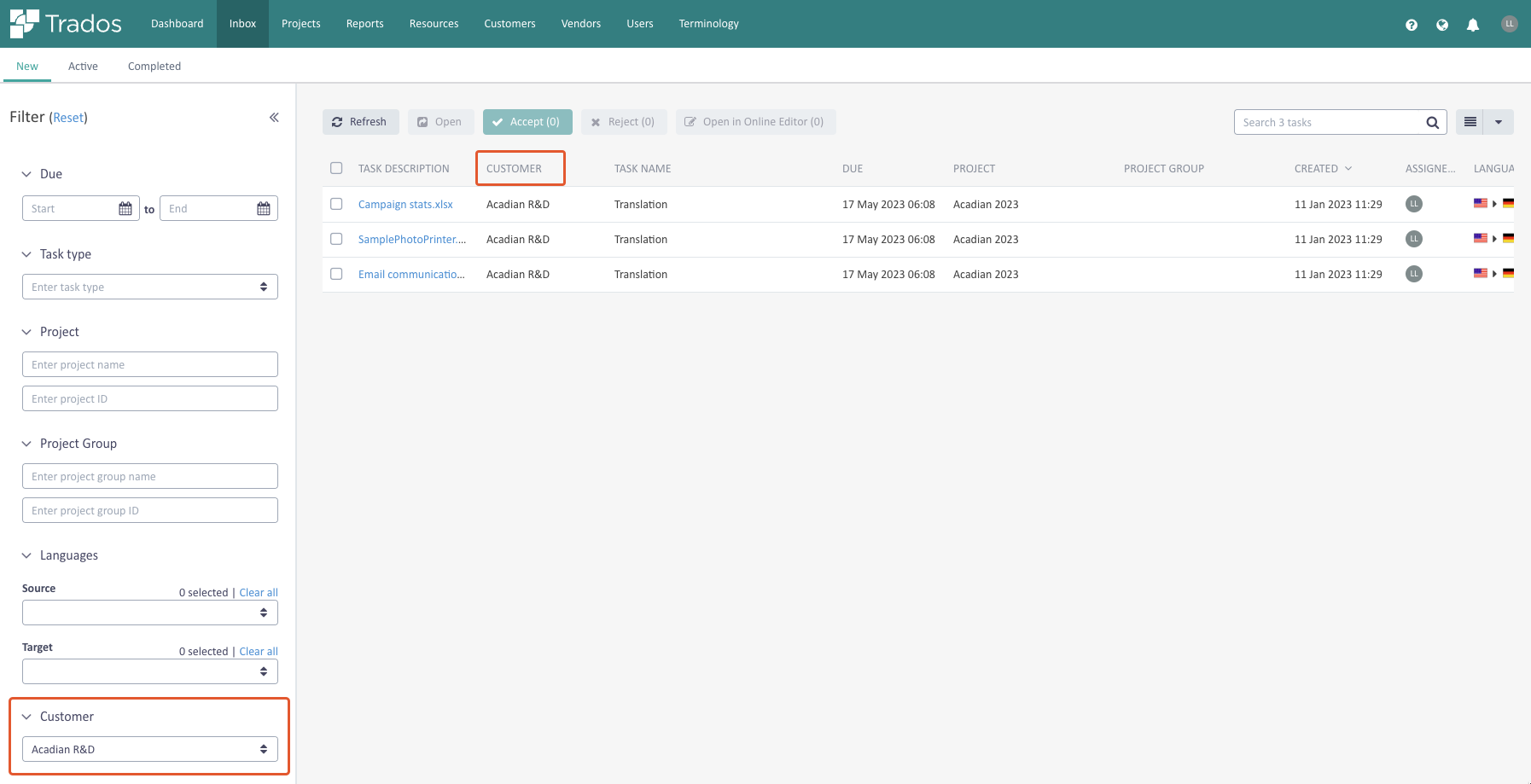1531x784 pixels.
Task: Click German flag in SamplePhotoPrinter row
Action: click(x=1508, y=238)
